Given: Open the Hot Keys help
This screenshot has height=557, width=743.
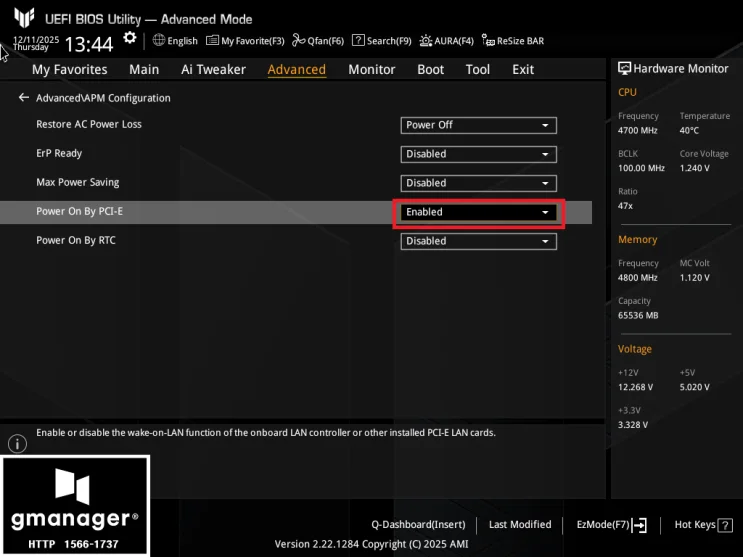Looking at the screenshot, I should [703, 525].
